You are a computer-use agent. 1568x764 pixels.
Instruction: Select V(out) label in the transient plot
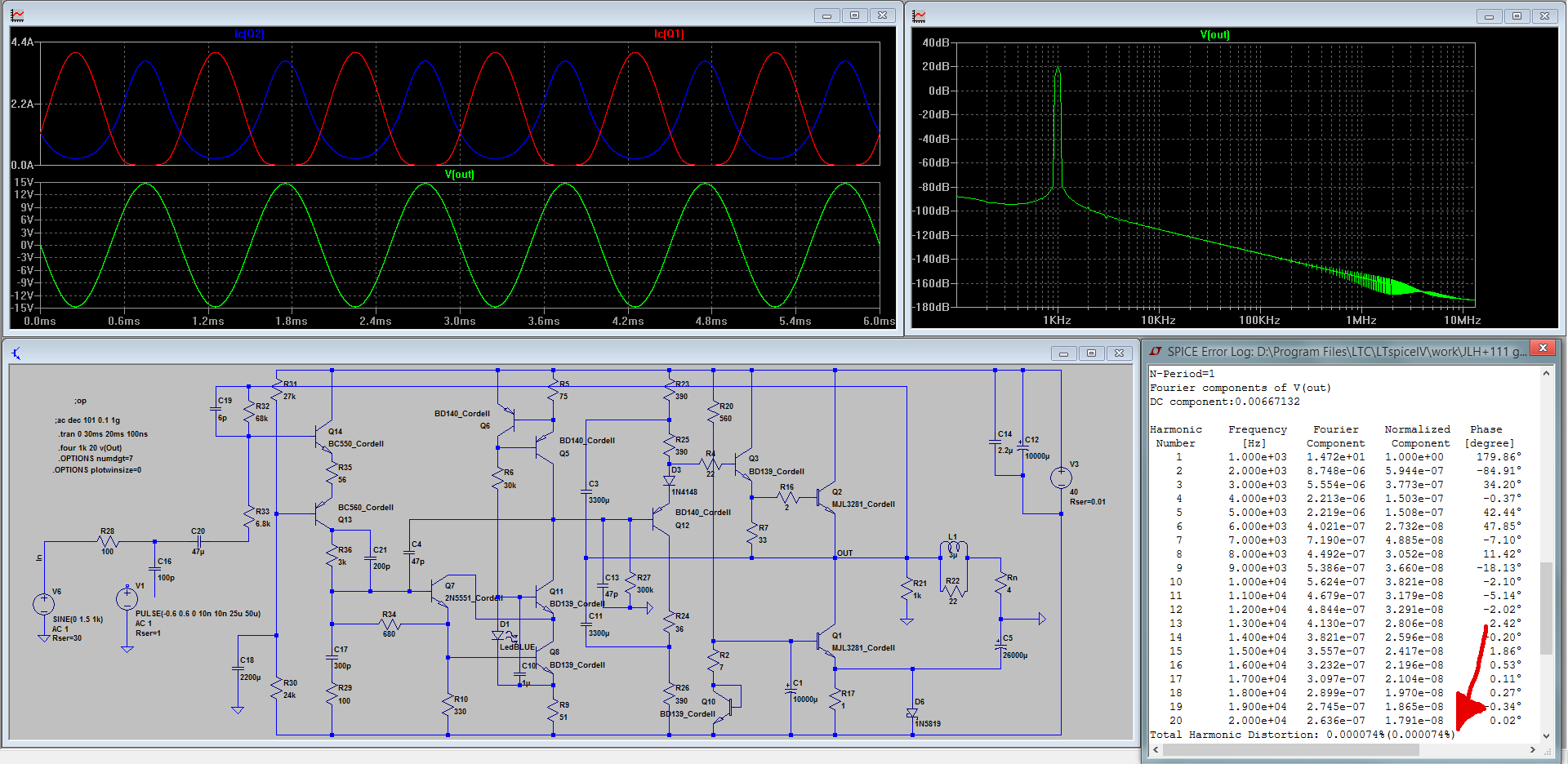point(459,175)
